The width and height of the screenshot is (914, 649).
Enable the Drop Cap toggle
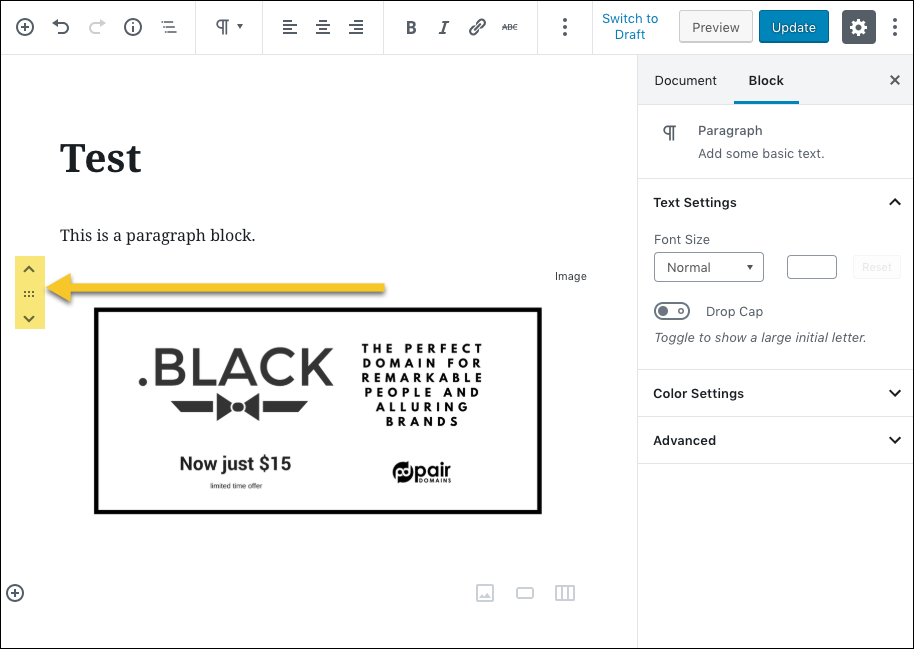click(x=672, y=311)
